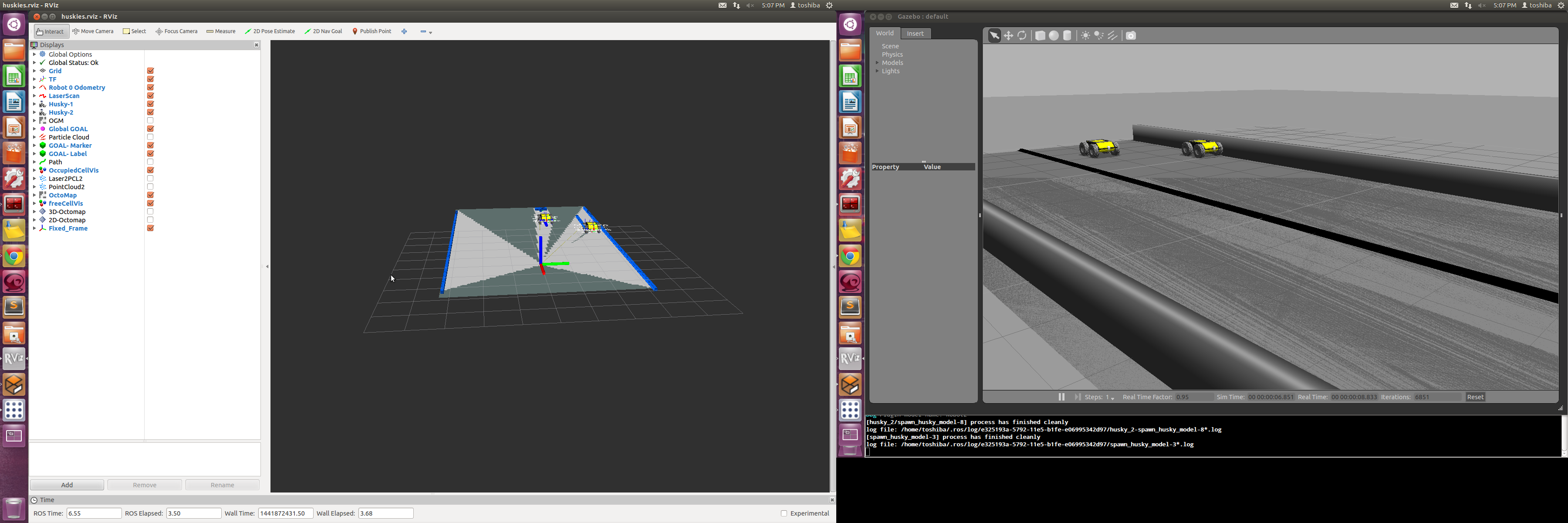Disable the OctoMap display checkbox
The height and width of the screenshot is (523, 1568).
pyautogui.click(x=150, y=195)
